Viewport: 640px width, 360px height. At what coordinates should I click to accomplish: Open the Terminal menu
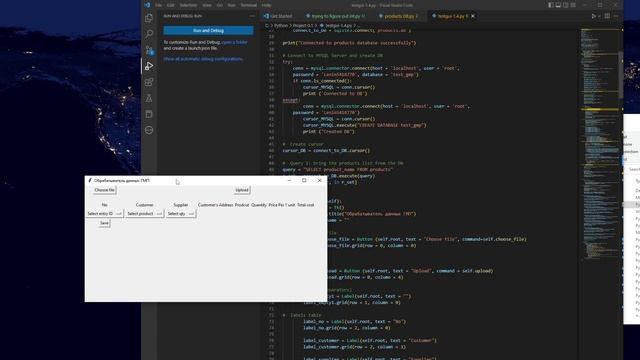click(249, 5)
